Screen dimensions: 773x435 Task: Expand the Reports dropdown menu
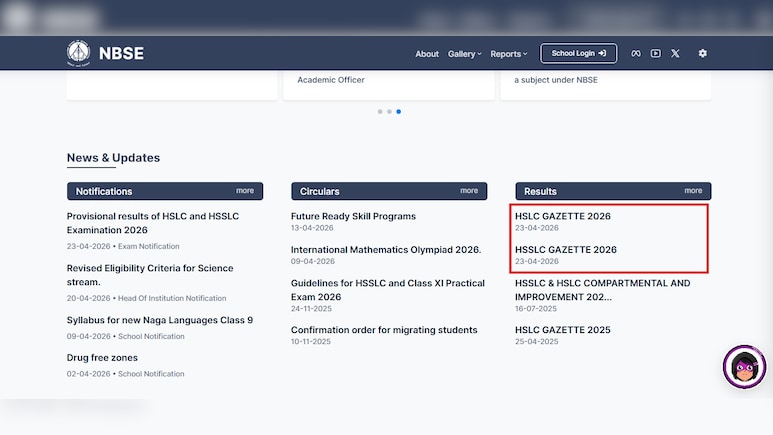coord(509,54)
